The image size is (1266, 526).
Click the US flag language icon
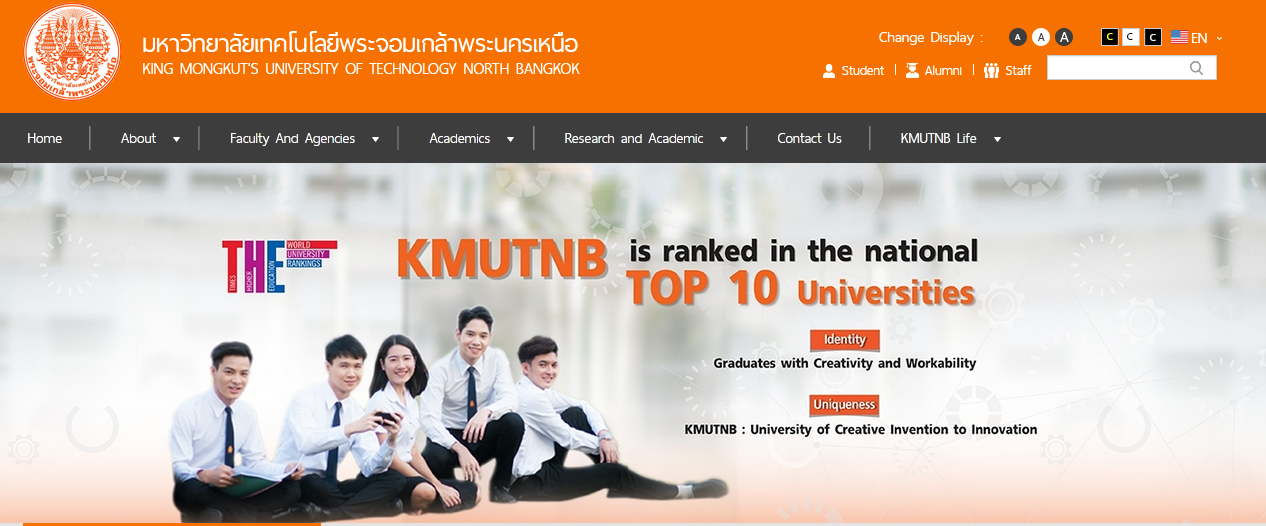pos(1180,37)
